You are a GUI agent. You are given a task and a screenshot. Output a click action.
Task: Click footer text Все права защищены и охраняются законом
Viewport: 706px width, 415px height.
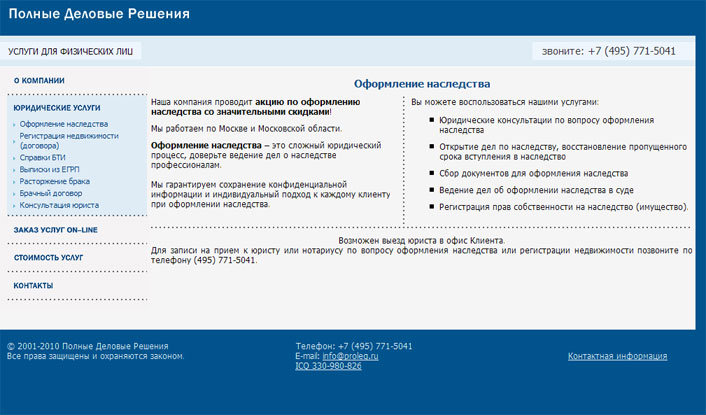click(96, 356)
